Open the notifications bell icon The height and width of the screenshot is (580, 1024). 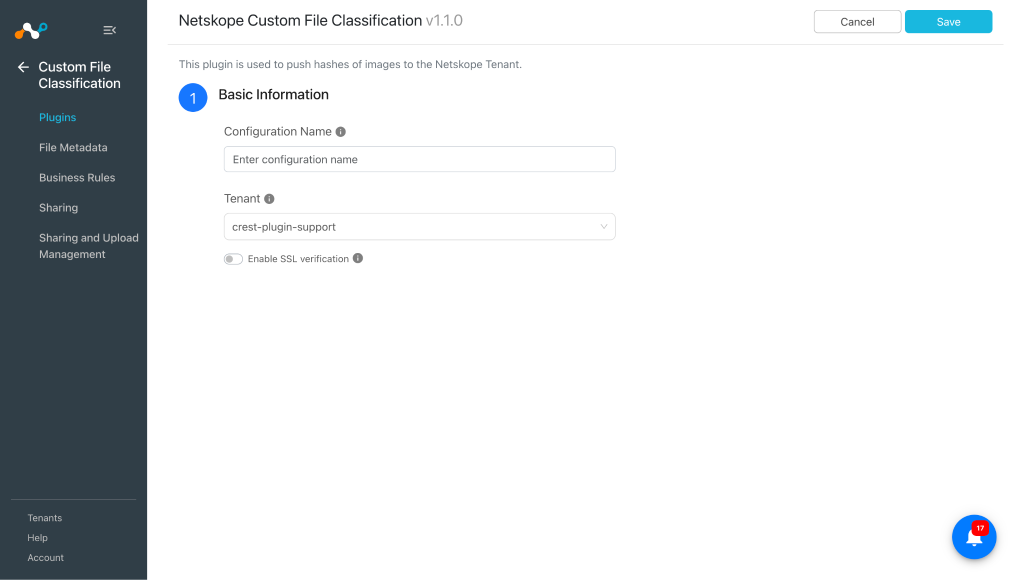974,537
